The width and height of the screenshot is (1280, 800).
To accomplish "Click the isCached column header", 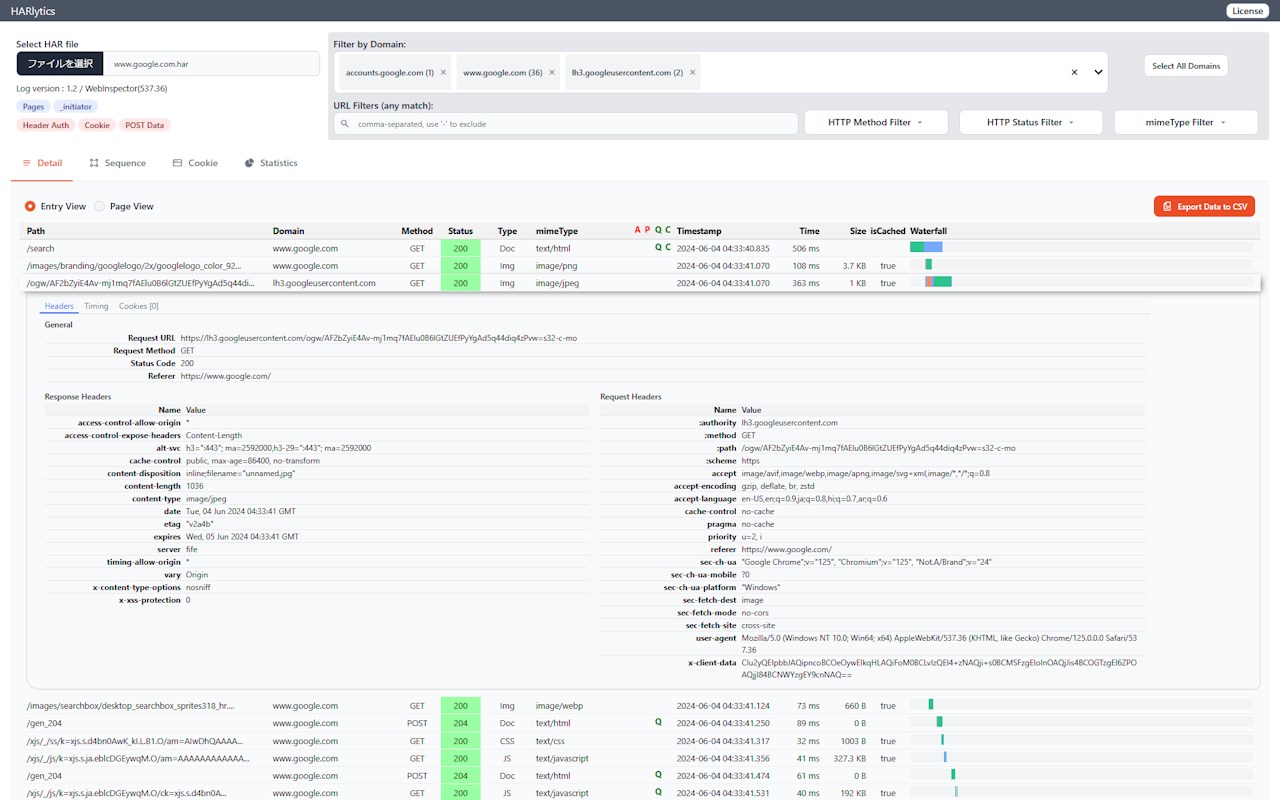I will click(x=887, y=231).
